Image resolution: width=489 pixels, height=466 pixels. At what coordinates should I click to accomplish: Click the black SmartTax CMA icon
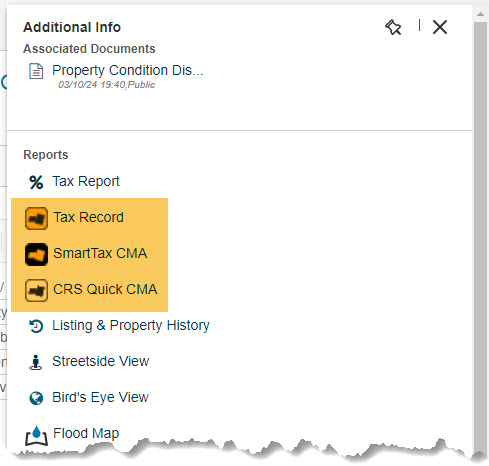tap(36, 254)
